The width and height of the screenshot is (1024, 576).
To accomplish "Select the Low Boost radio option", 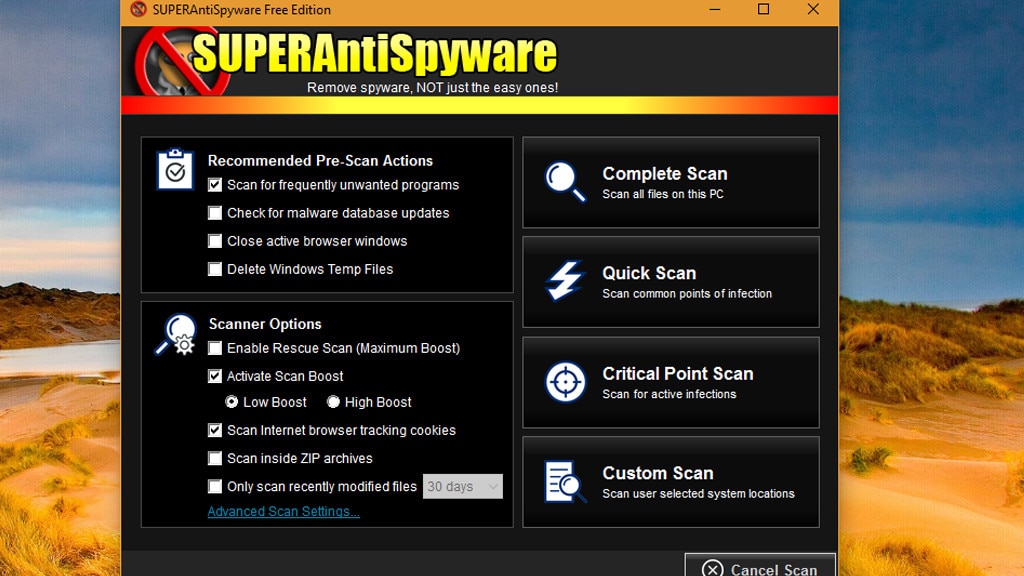I will coord(231,402).
